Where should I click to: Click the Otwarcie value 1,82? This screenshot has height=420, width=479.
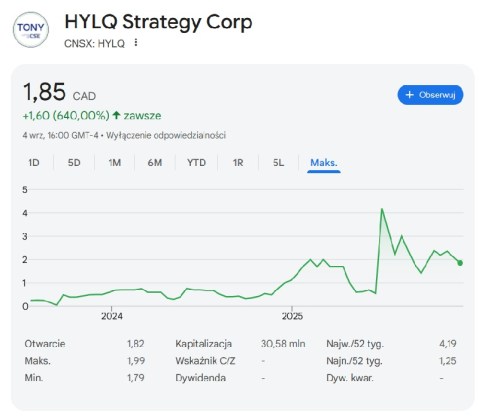(x=136, y=343)
